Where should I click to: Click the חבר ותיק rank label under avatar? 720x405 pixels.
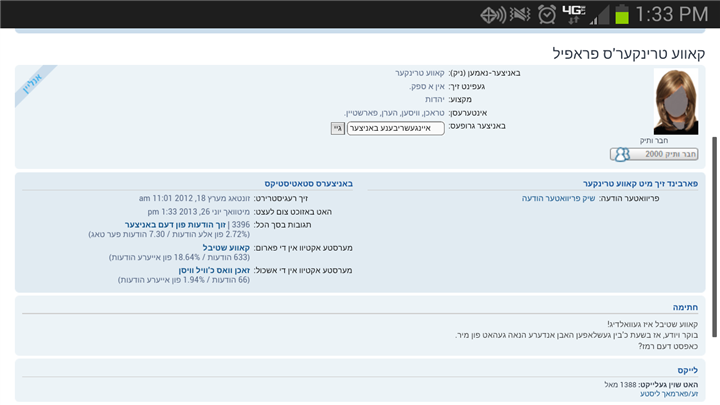pyautogui.click(x=654, y=141)
